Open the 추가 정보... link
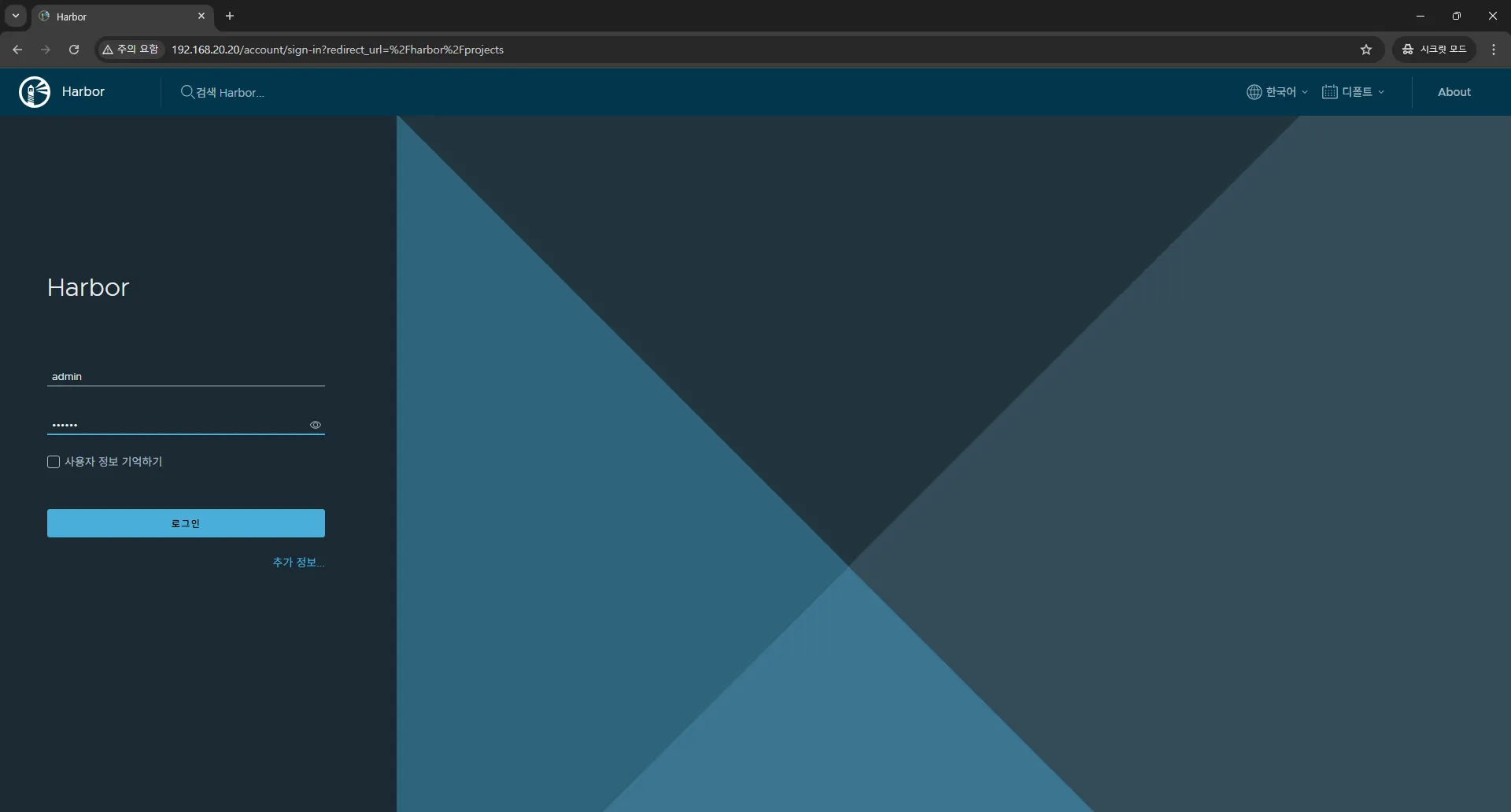 pos(298,562)
